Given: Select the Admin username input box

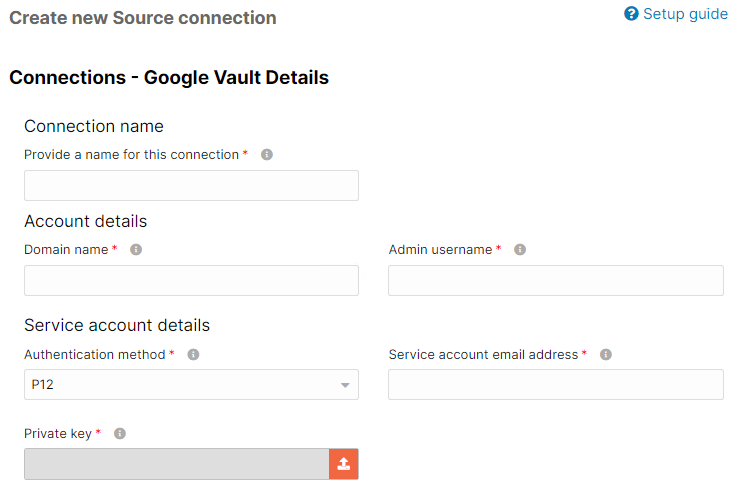Looking at the screenshot, I should (556, 280).
